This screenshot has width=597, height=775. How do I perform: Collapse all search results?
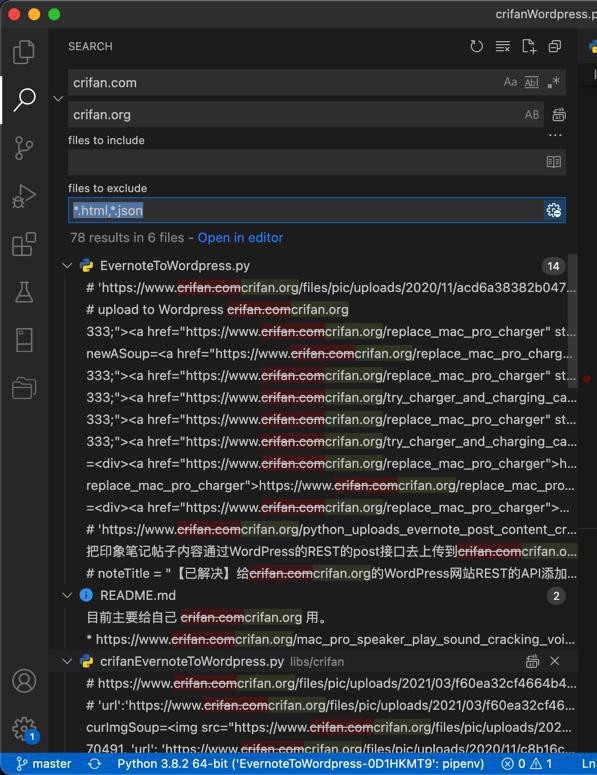click(x=555, y=46)
